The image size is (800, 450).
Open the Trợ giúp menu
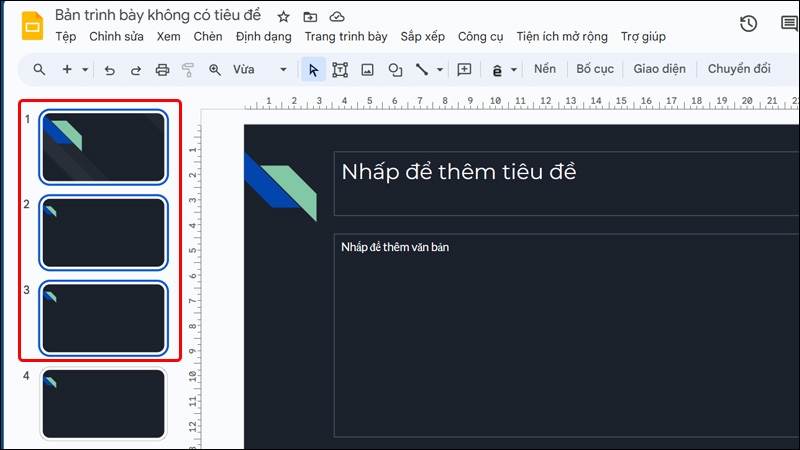[643, 37]
